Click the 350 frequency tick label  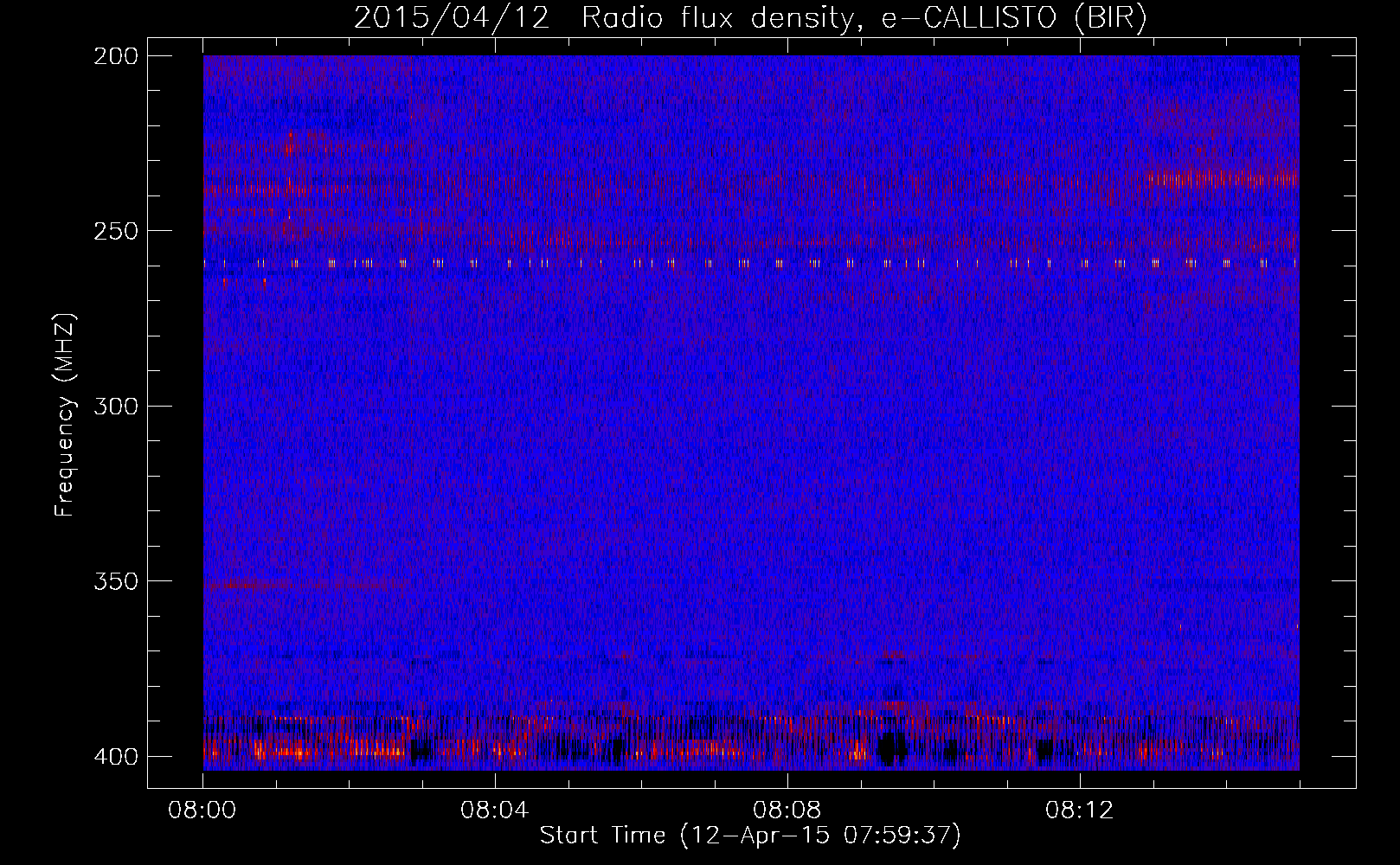point(115,581)
